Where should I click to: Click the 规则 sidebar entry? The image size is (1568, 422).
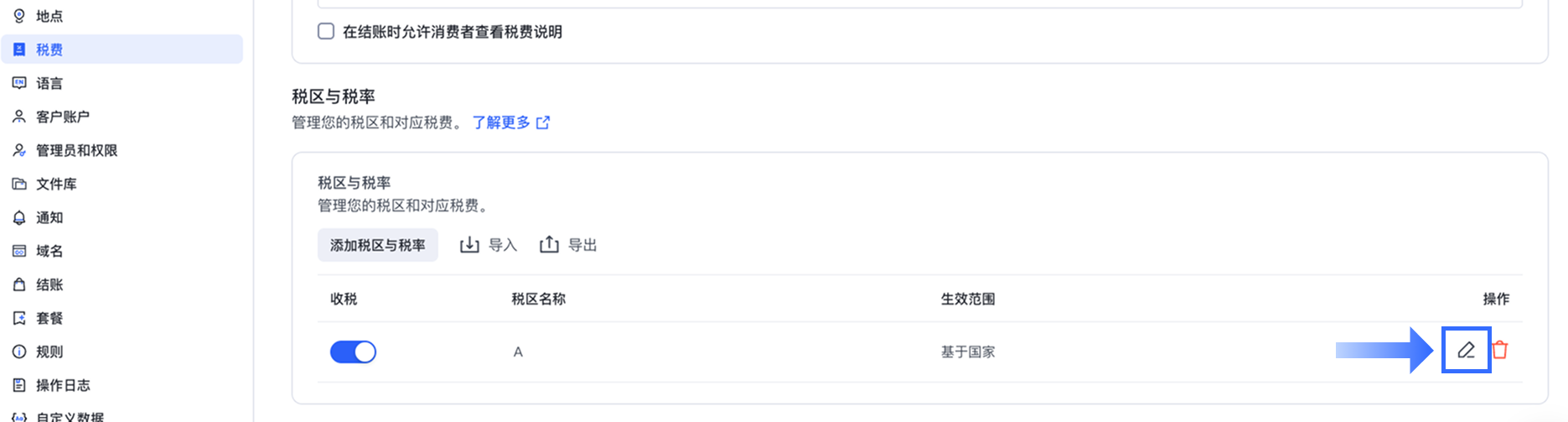(49, 352)
